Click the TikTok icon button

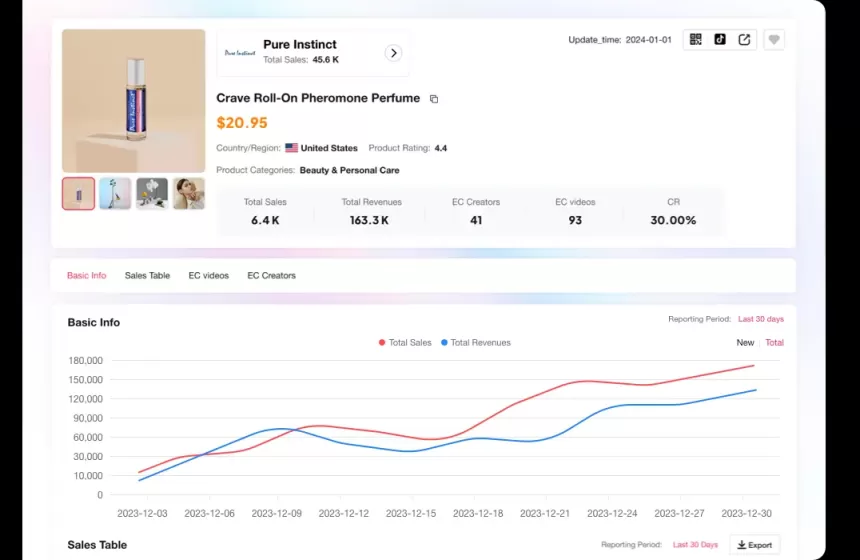(x=720, y=40)
